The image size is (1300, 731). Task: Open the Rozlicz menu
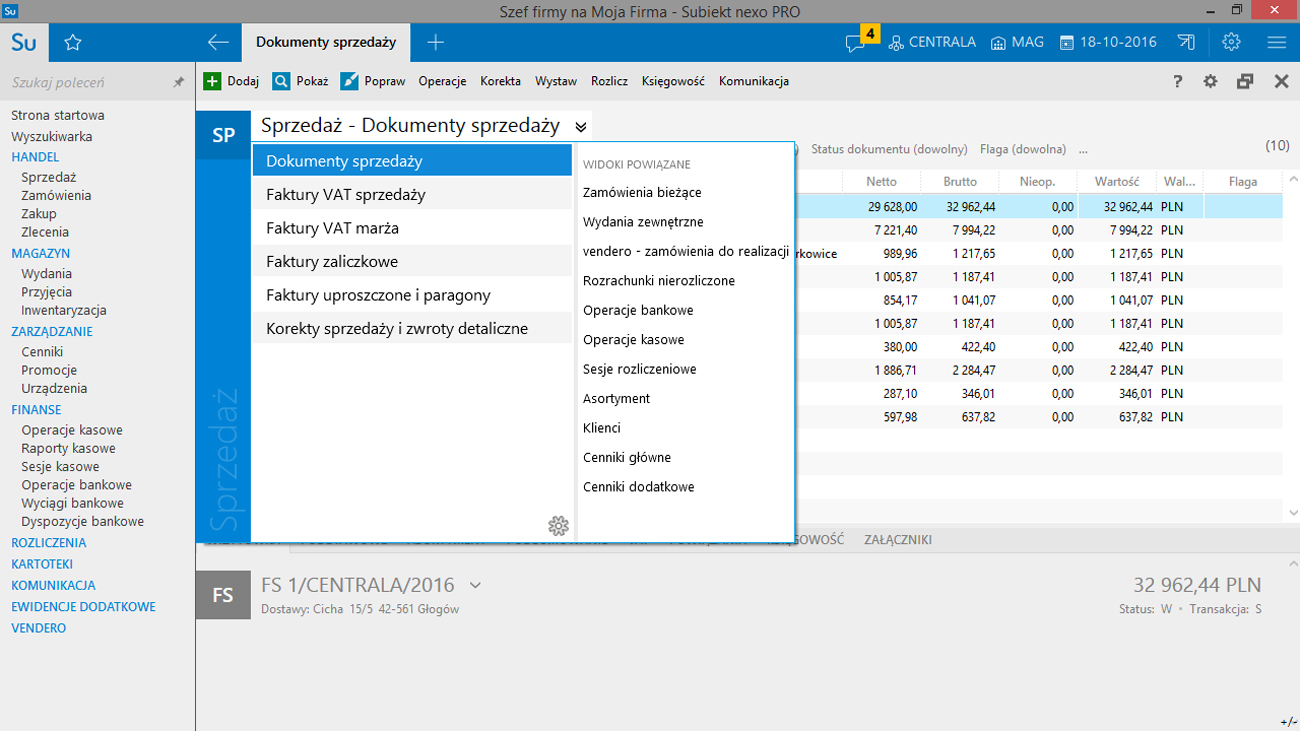pos(609,81)
